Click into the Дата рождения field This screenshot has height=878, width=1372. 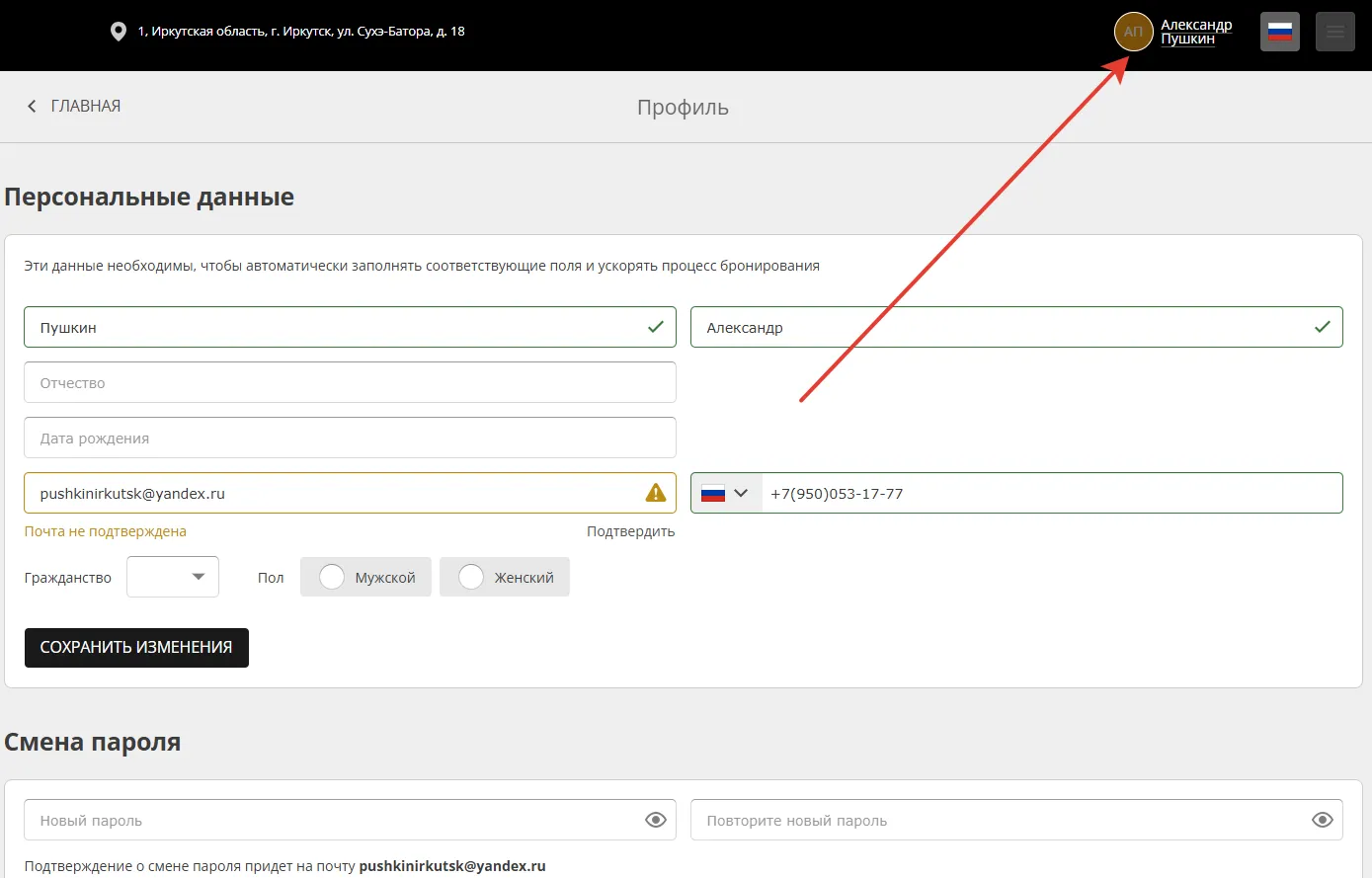(x=350, y=438)
